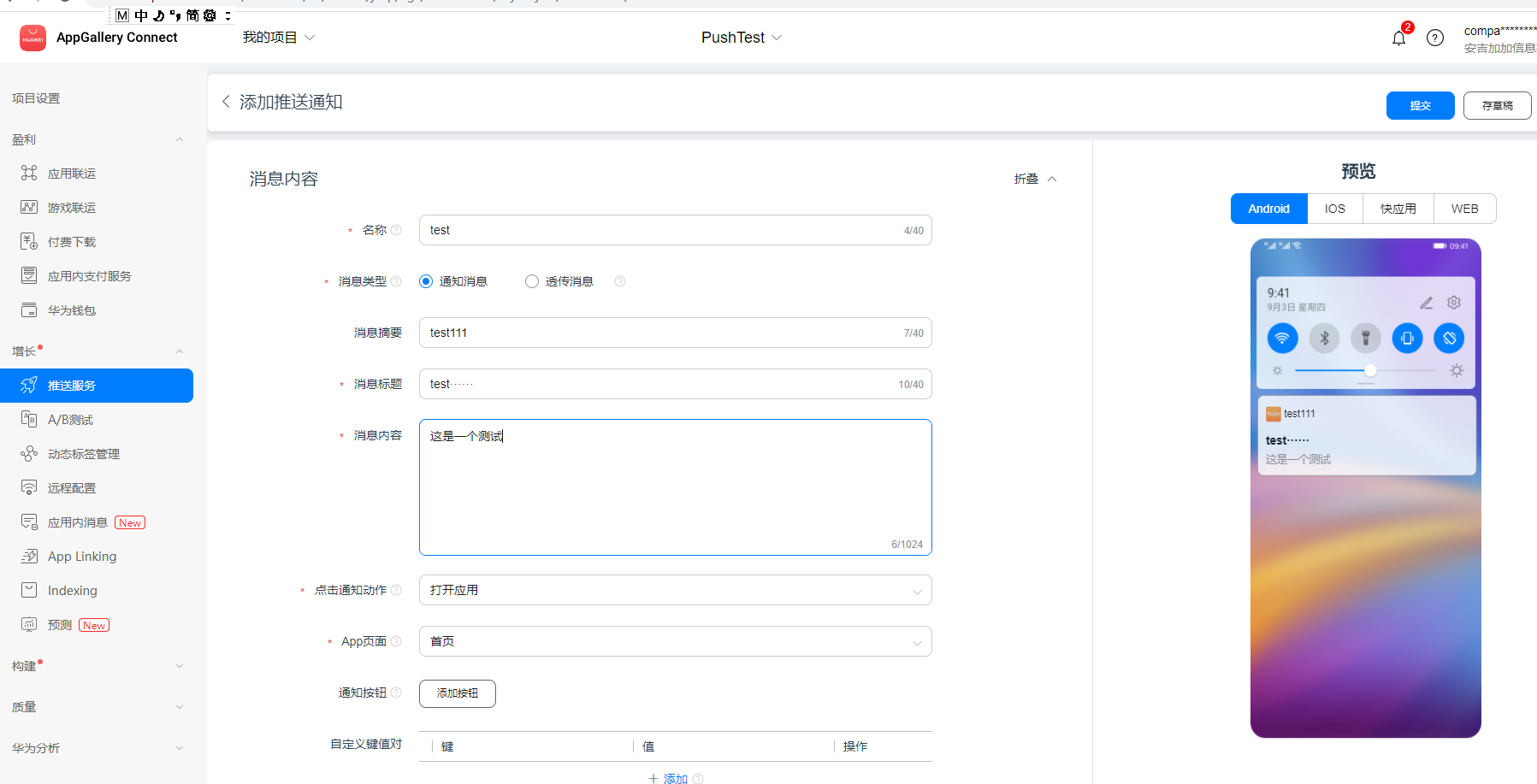Click the edit pencil icon in preview

tap(1426, 303)
